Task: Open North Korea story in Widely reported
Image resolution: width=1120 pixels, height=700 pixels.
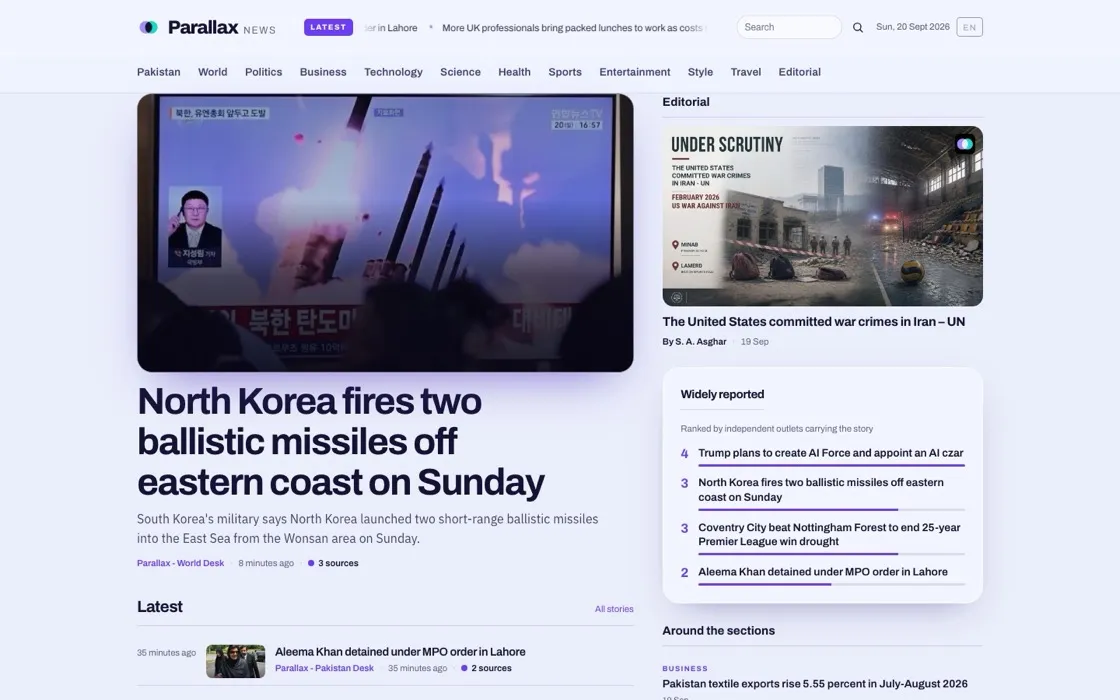Action: point(821,489)
